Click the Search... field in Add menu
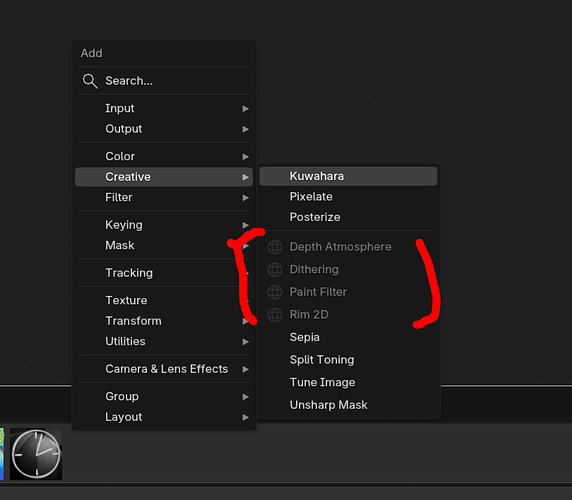 tap(164, 81)
